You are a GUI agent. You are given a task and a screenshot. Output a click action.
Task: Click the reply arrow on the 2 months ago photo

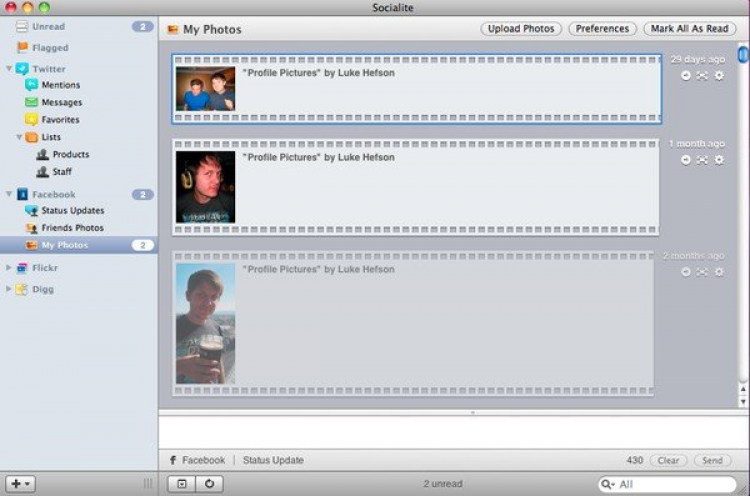pyautogui.click(x=686, y=272)
